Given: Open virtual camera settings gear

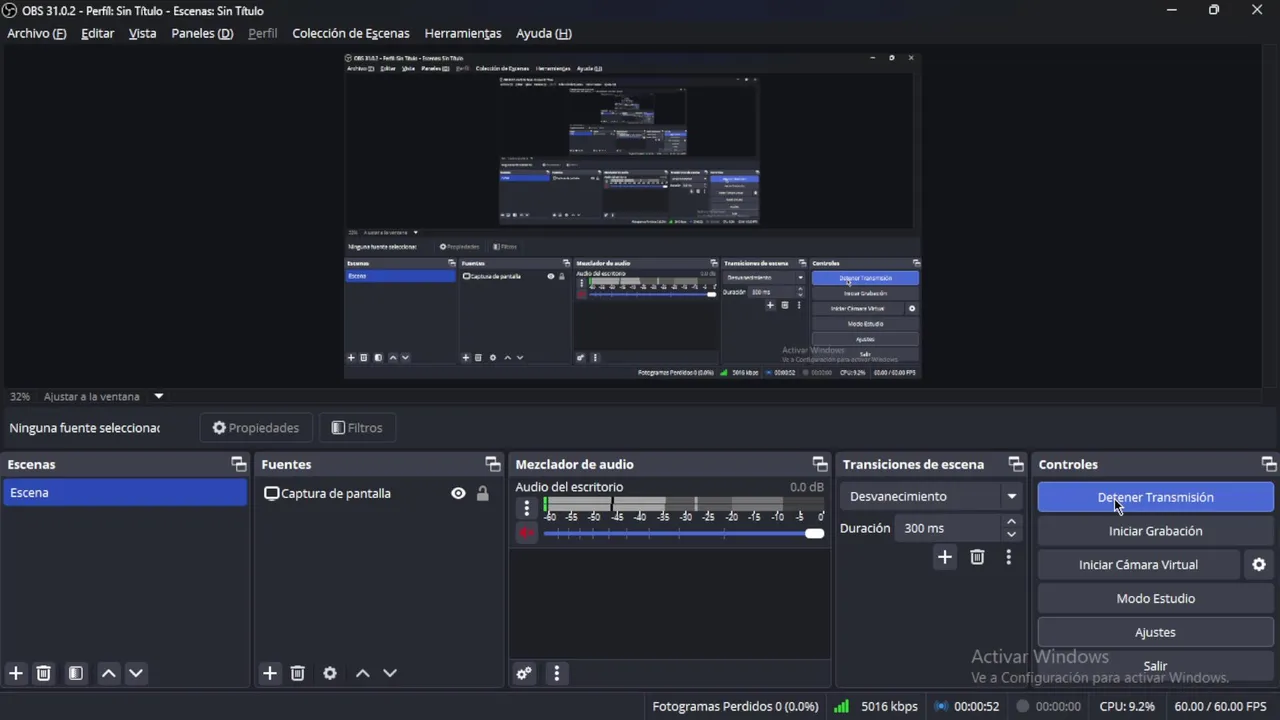Looking at the screenshot, I should [1259, 565].
